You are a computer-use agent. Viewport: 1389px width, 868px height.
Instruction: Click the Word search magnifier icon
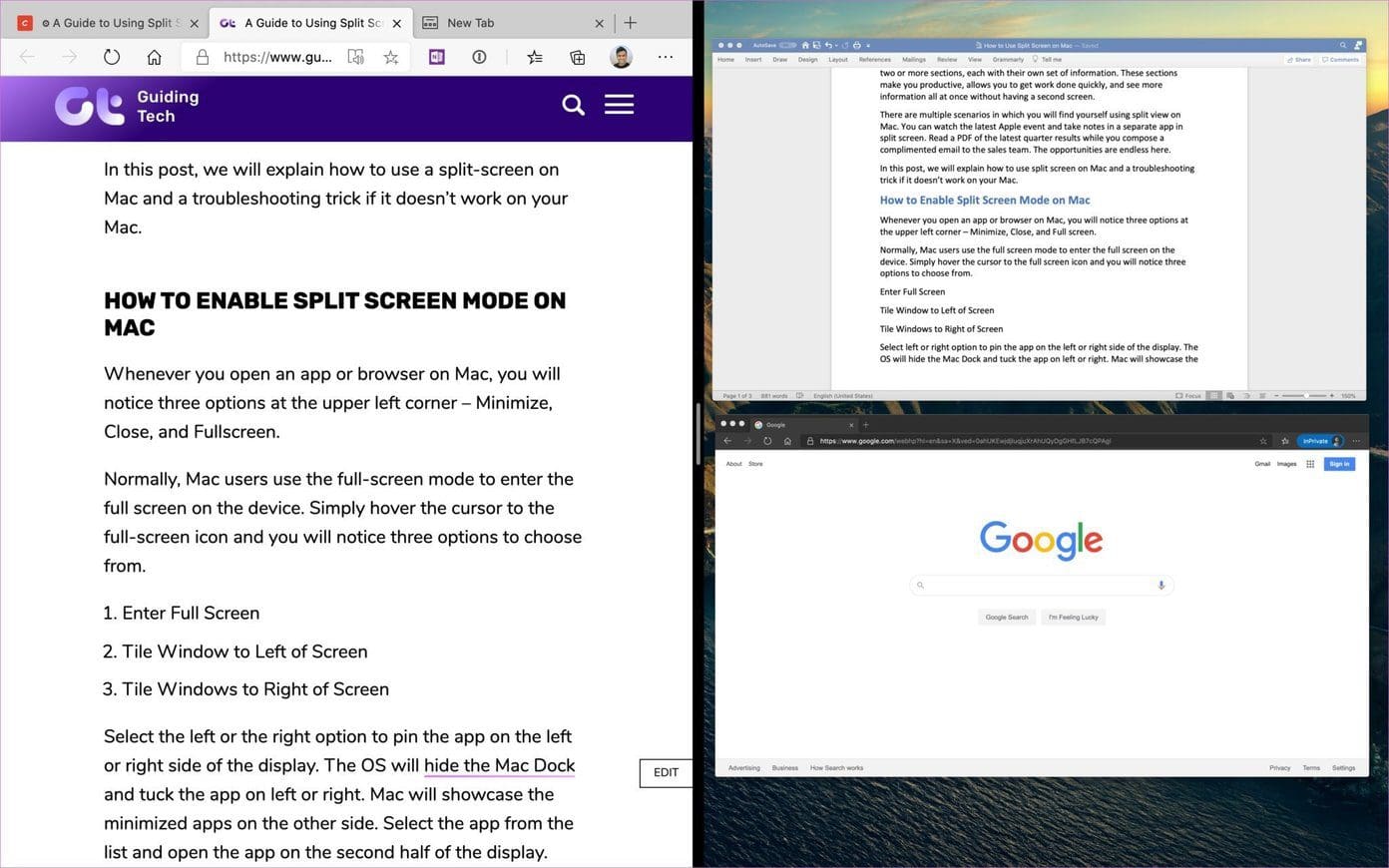[x=1343, y=45]
